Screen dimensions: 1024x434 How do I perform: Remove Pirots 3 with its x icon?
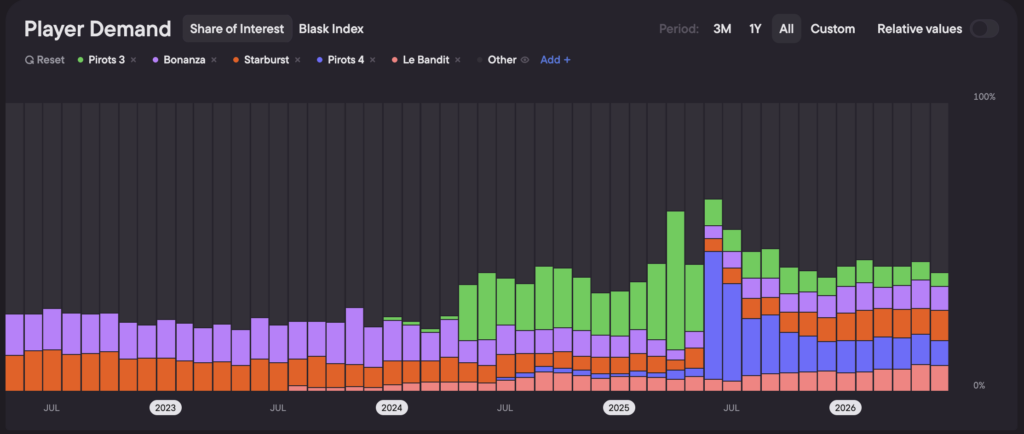133,60
